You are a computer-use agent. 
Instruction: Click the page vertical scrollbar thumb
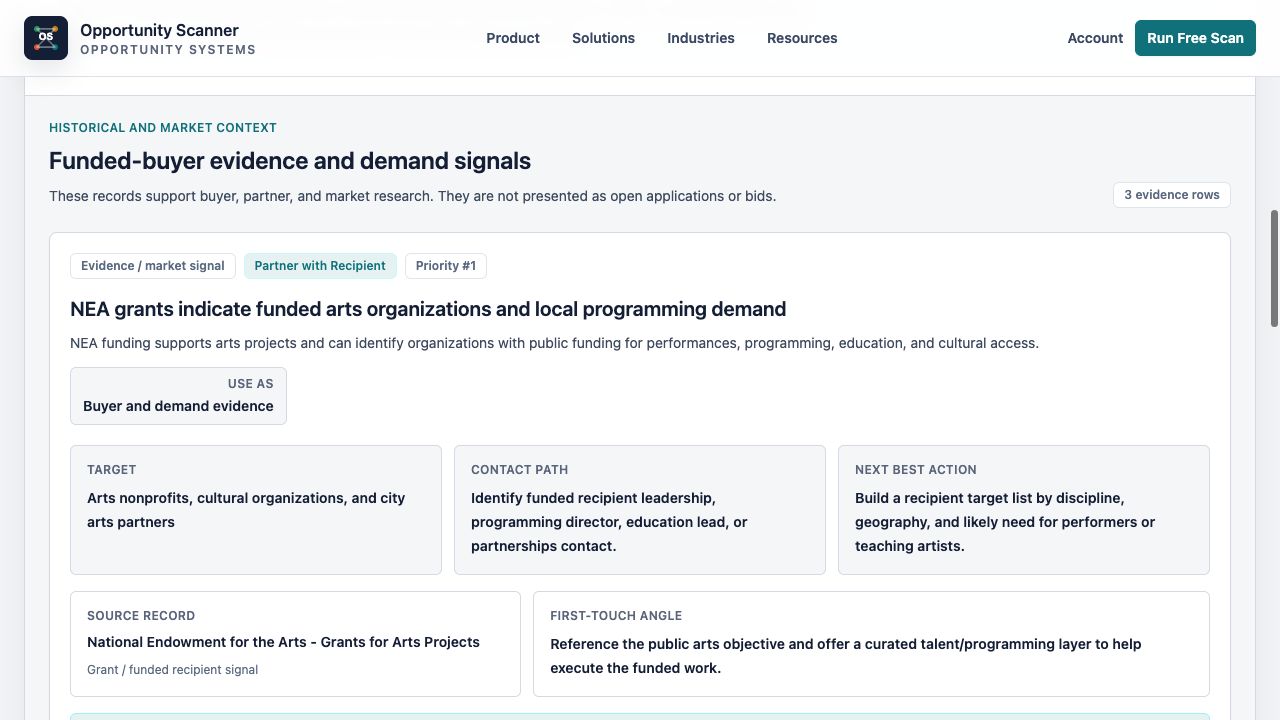tap(1274, 268)
